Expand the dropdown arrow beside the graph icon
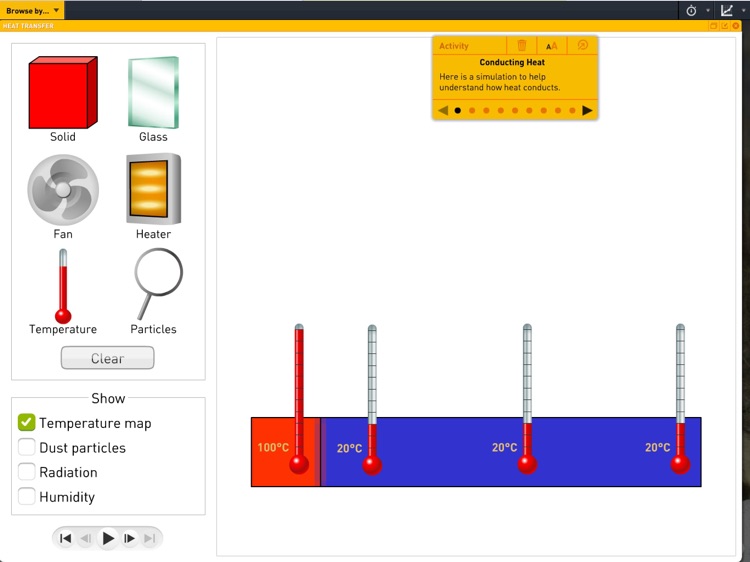Screen dimensions: 750x562 coord(743,11)
